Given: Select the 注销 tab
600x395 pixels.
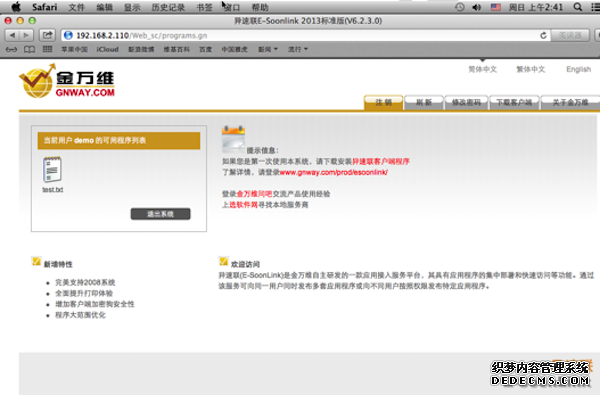Looking at the screenshot, I should click(383, 103).
